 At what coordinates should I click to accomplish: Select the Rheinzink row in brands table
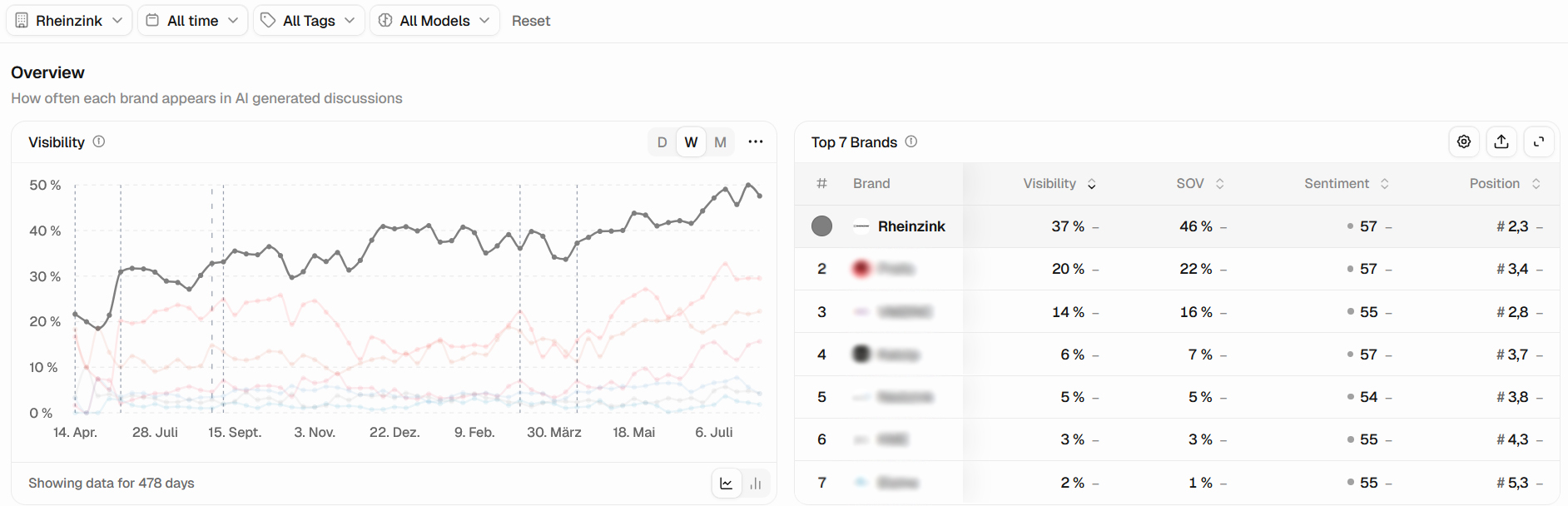[x=1177, y=226]
